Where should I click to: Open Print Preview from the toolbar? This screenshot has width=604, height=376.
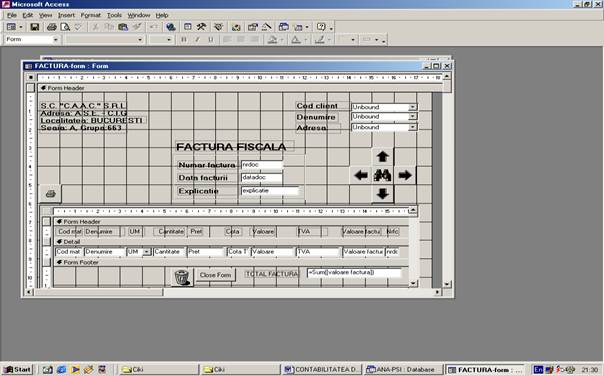65,27
